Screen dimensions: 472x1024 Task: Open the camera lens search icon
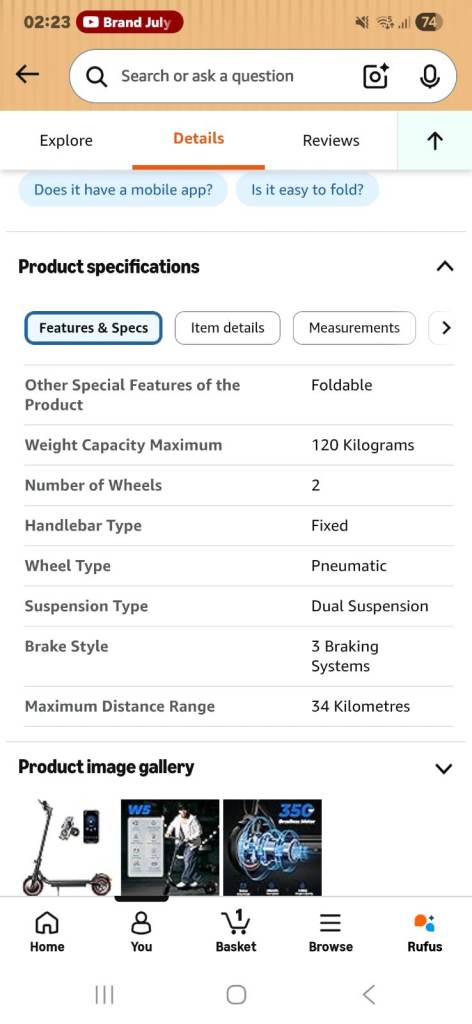pyautogui.click(x=375, y=76)
